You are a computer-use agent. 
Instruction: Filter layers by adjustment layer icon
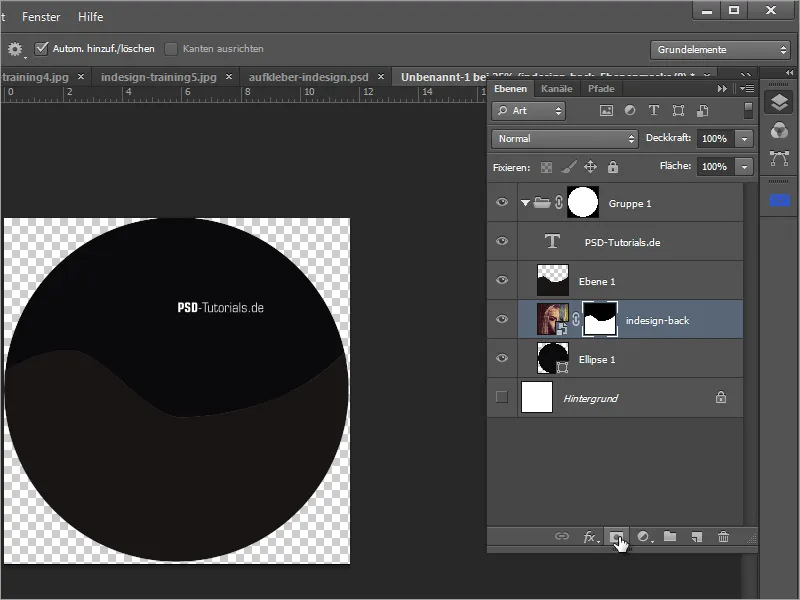[x=630, y=111]
